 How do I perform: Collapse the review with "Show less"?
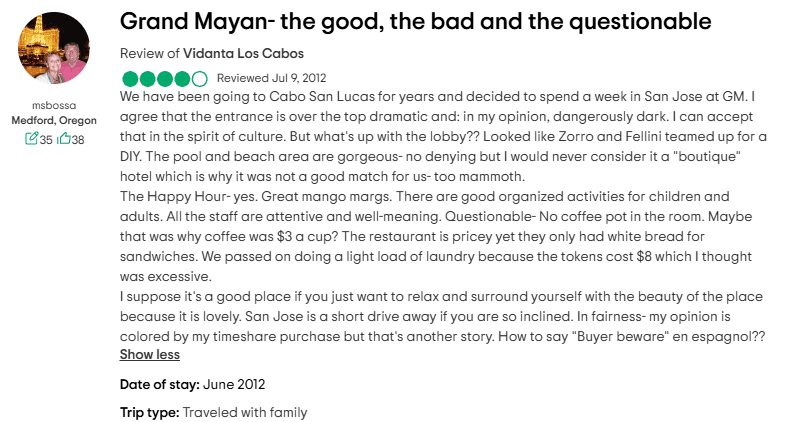(x=150, y=354)
